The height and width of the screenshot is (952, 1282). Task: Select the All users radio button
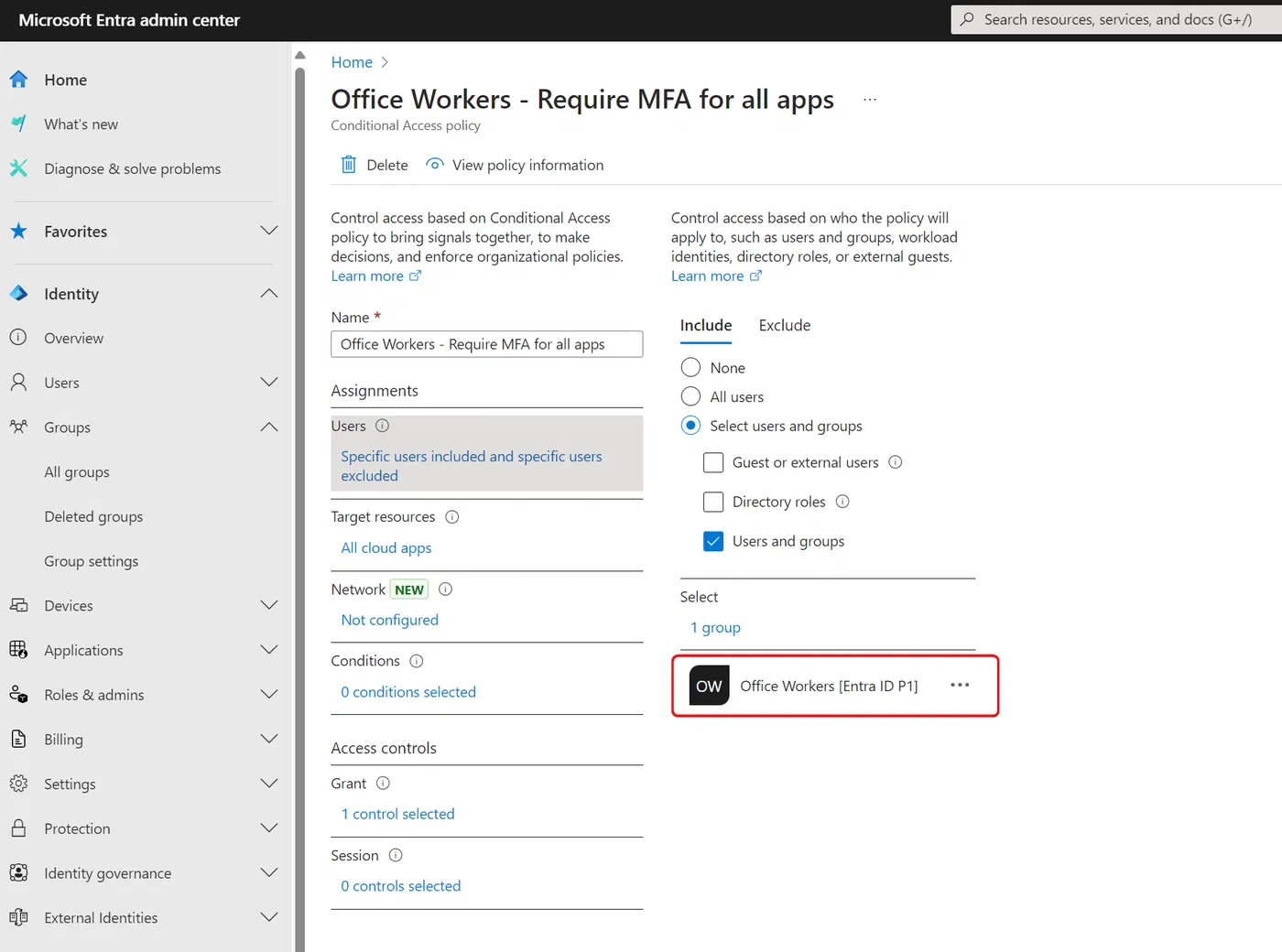(x=691, y=396)
